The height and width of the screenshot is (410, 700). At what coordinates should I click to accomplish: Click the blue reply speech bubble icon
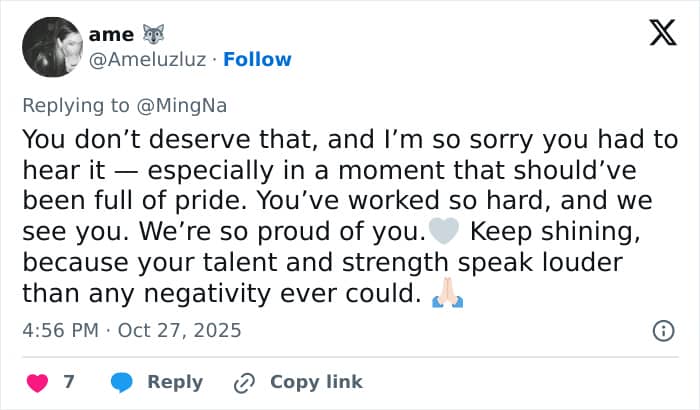pyautogui.click(x=123, y=382)
